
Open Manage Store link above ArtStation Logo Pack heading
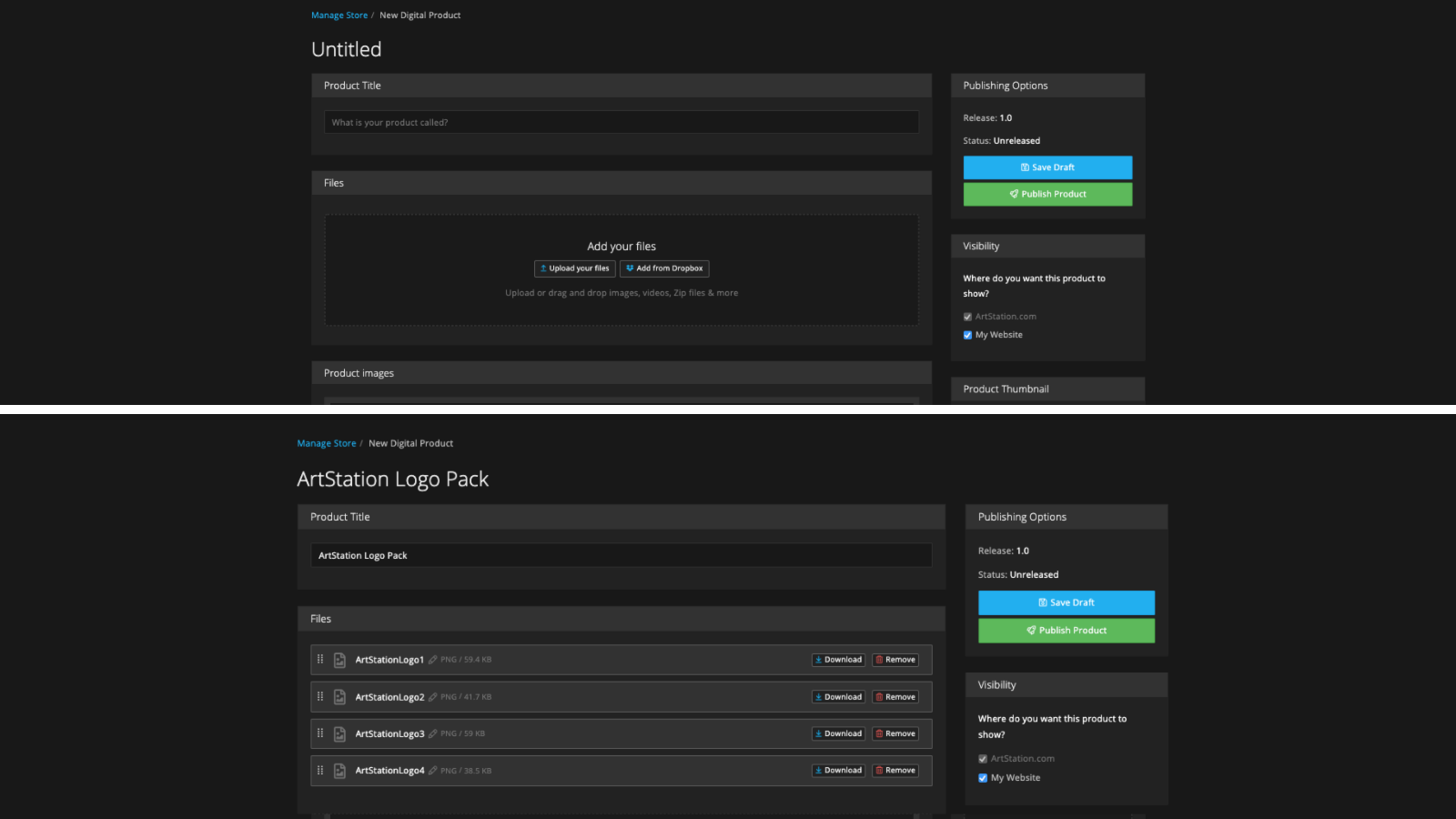tap(327, 444)
